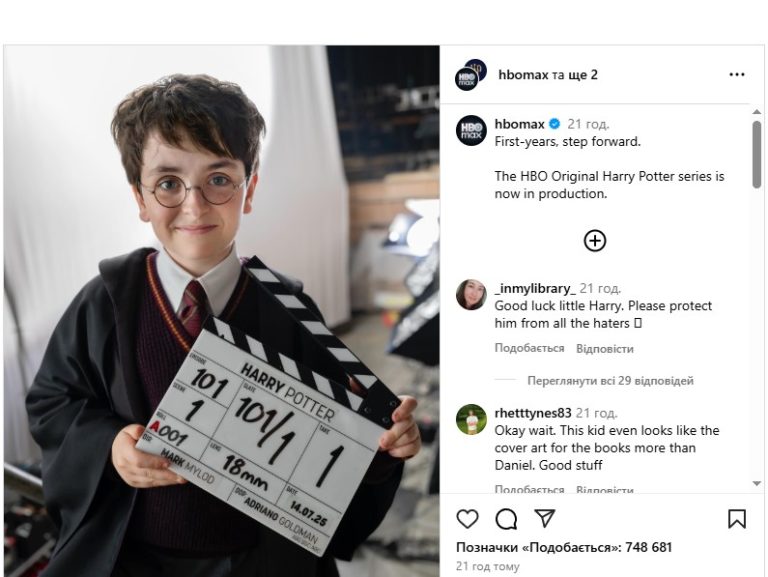Click the HBO Max avatar beside caption
The image size is (768, 577).
pos(471,131)
